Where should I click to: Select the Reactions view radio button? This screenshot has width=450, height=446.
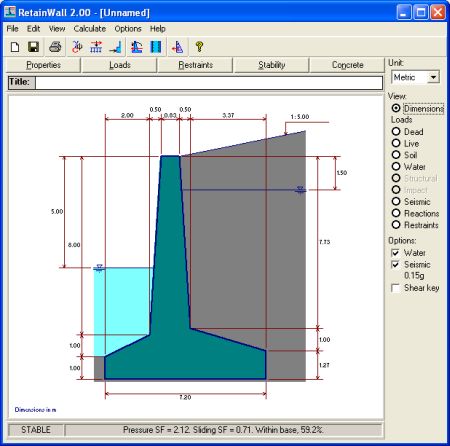396,213
